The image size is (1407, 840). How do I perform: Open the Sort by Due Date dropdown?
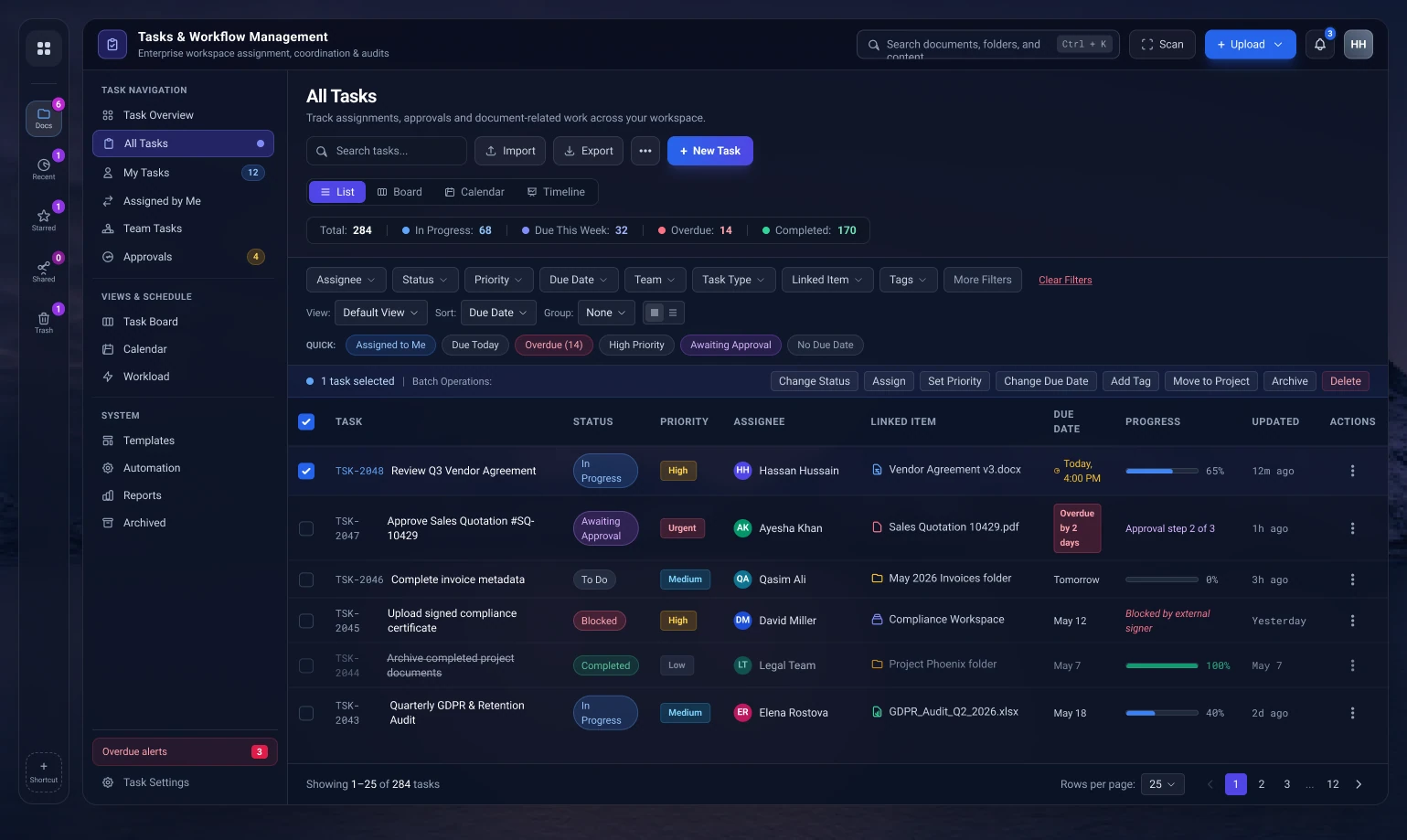coord(498,313)
